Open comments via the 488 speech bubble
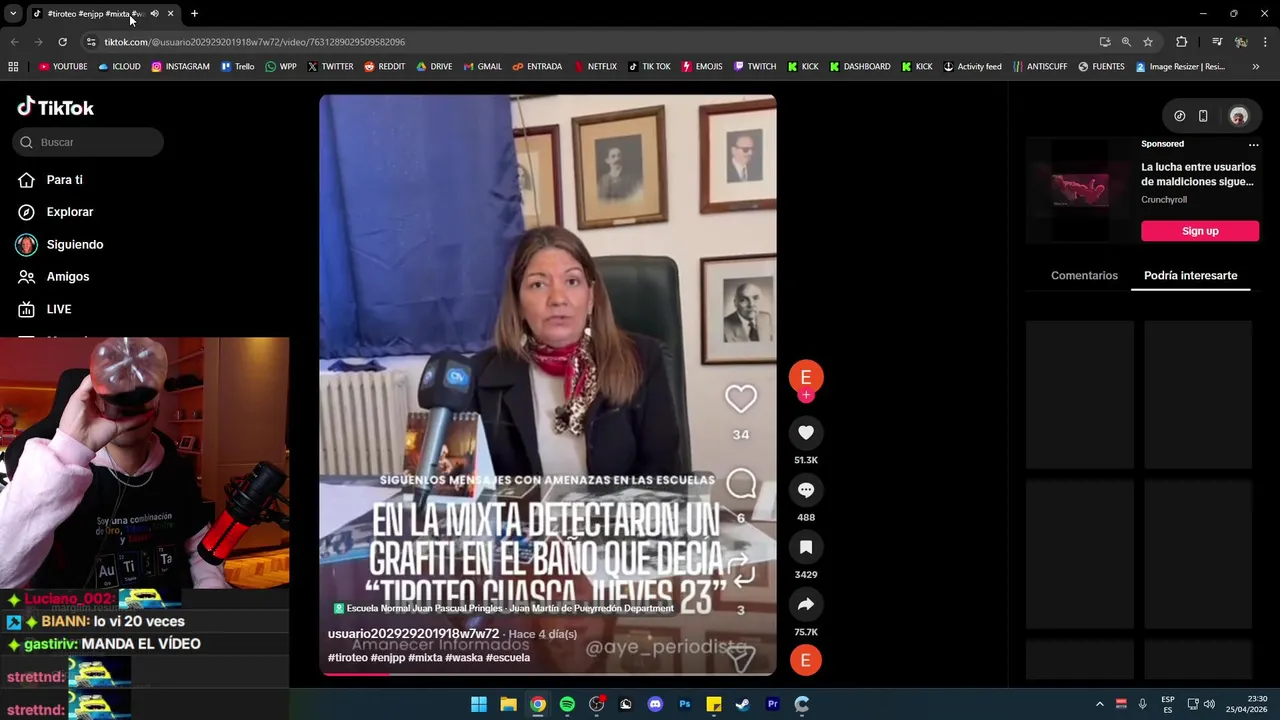 coord(806,490)
